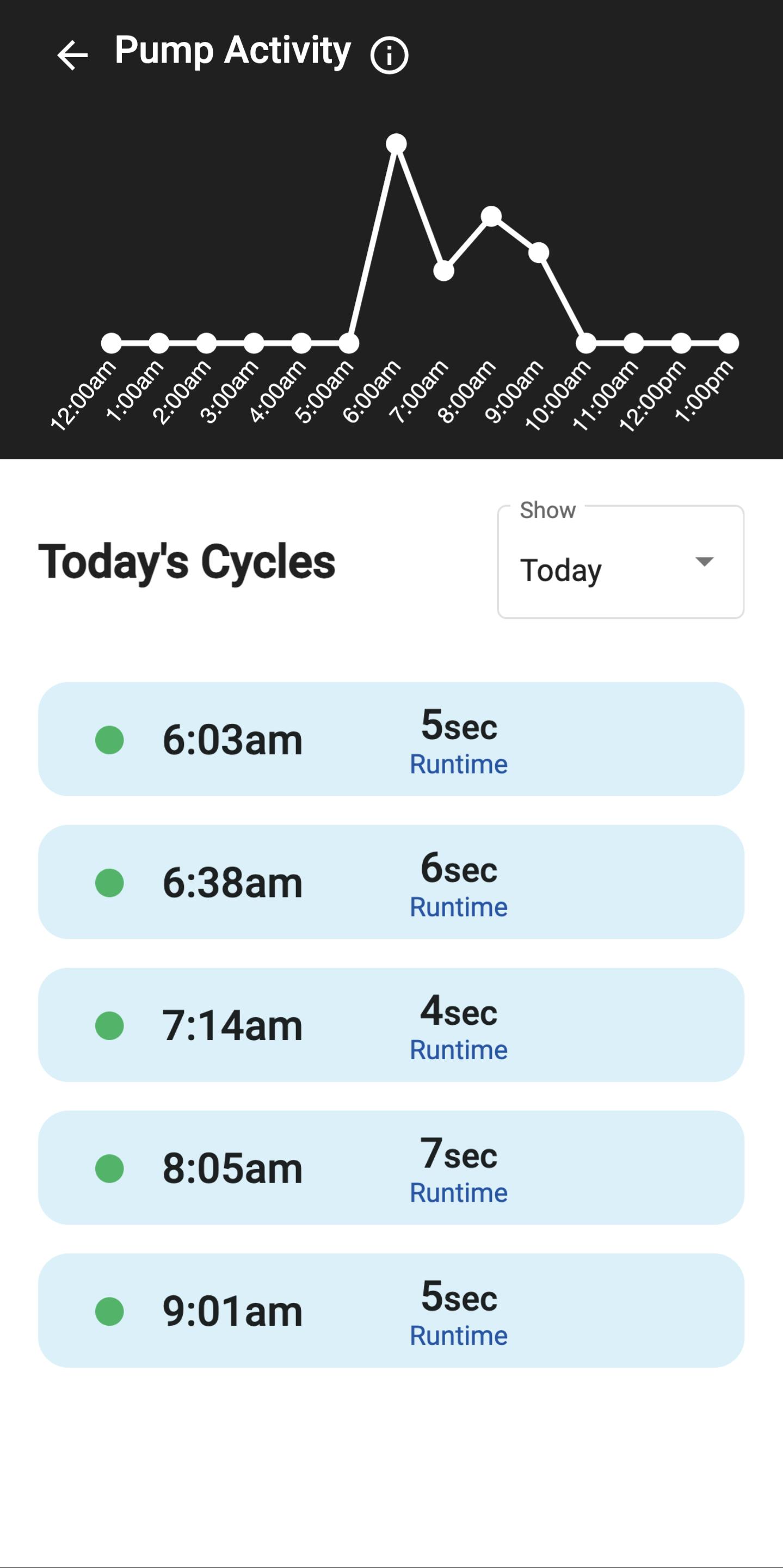Tap Runtime label on 6:38am cycle
This screenshot has width=783, height=1568.
pyautogui.click(x=459, y=908)
